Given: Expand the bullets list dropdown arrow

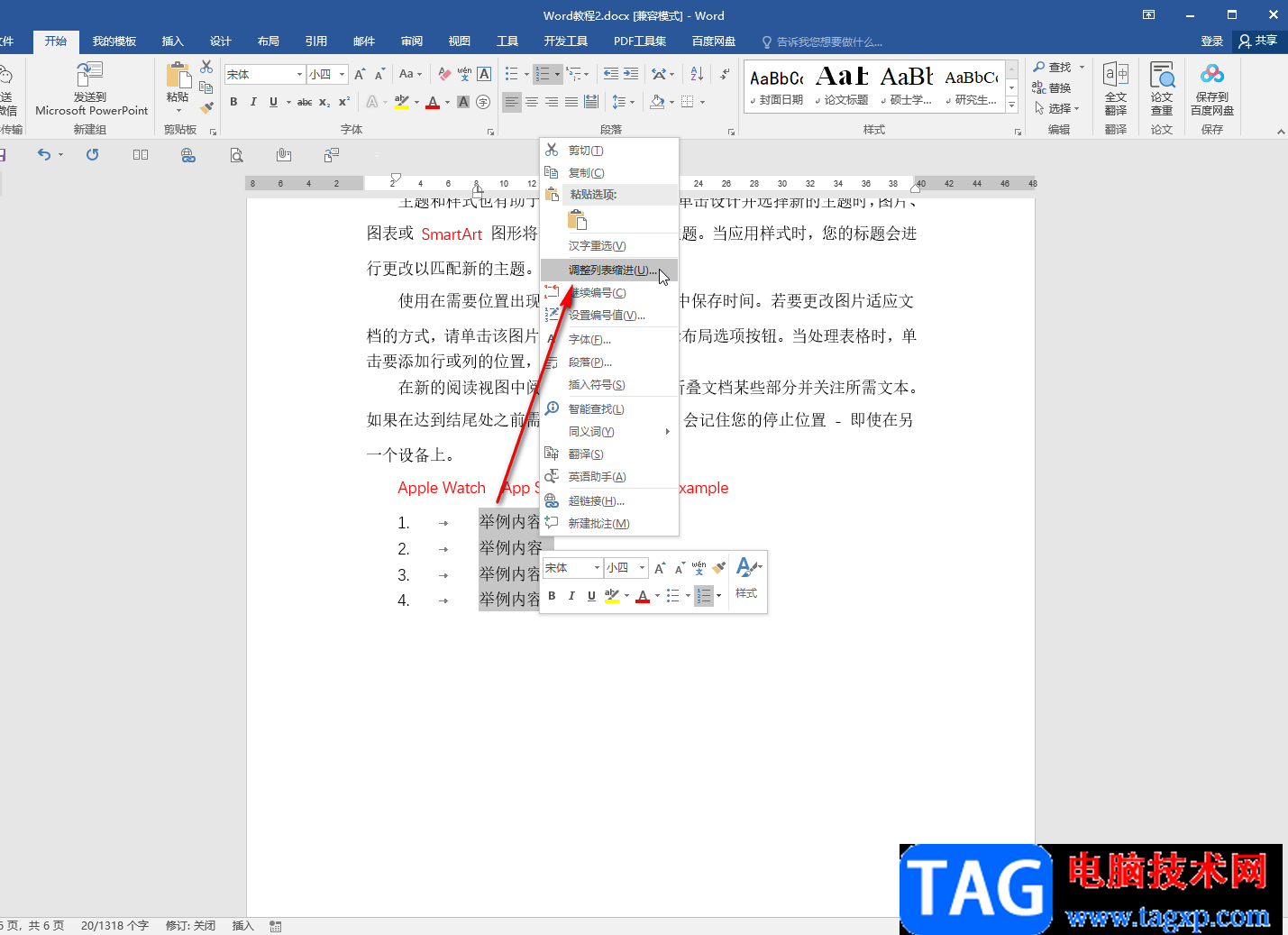Looking at the screenshot, I should coord(526,74).
